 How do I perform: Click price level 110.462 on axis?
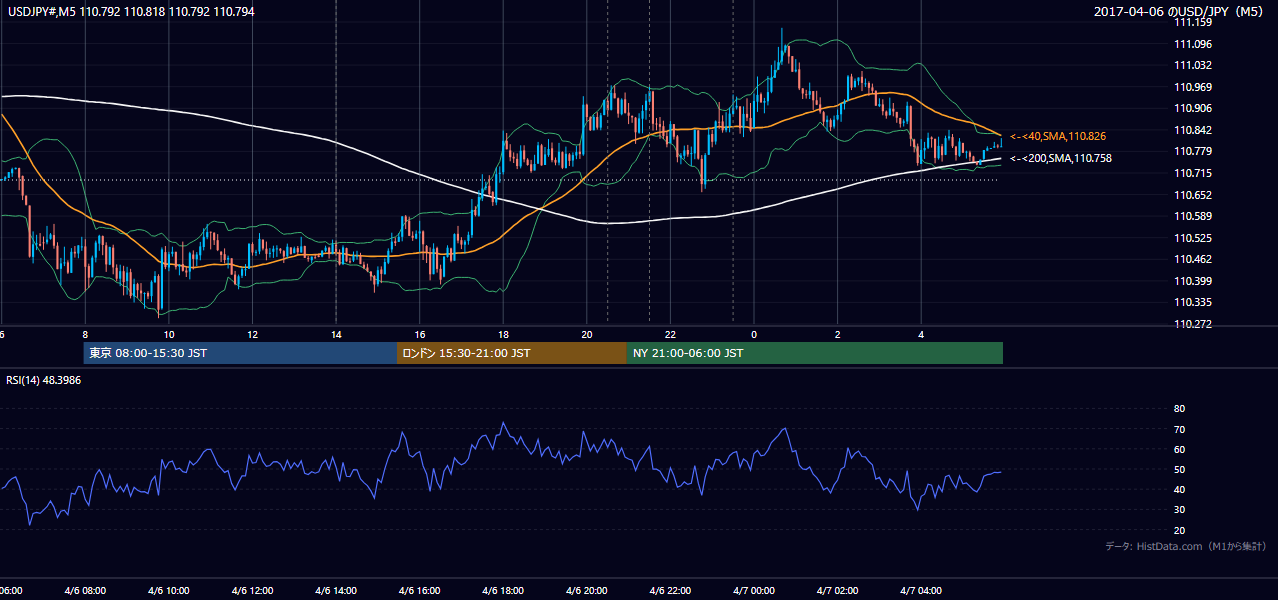(x=1193, y=259)
